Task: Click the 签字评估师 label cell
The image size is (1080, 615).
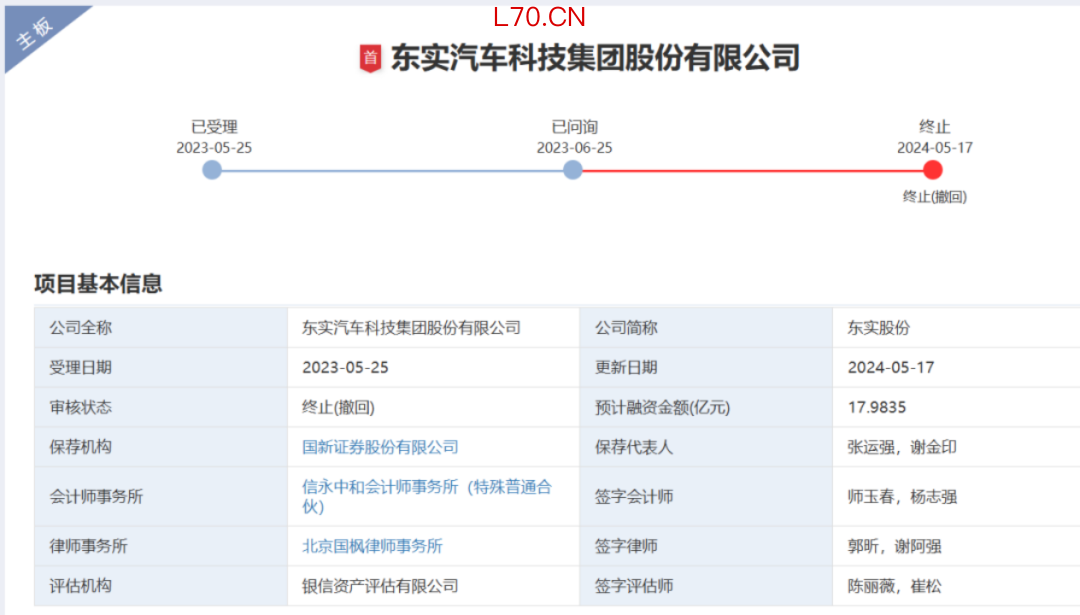Action: pos(706,586)
